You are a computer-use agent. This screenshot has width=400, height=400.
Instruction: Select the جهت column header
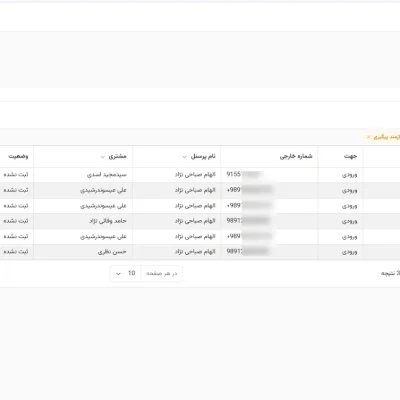[350, 156]
